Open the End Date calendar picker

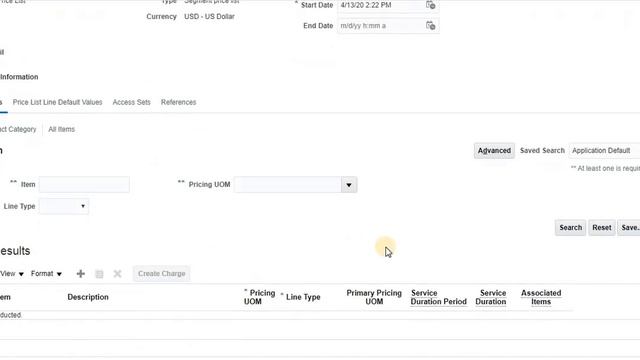[431, 26]
